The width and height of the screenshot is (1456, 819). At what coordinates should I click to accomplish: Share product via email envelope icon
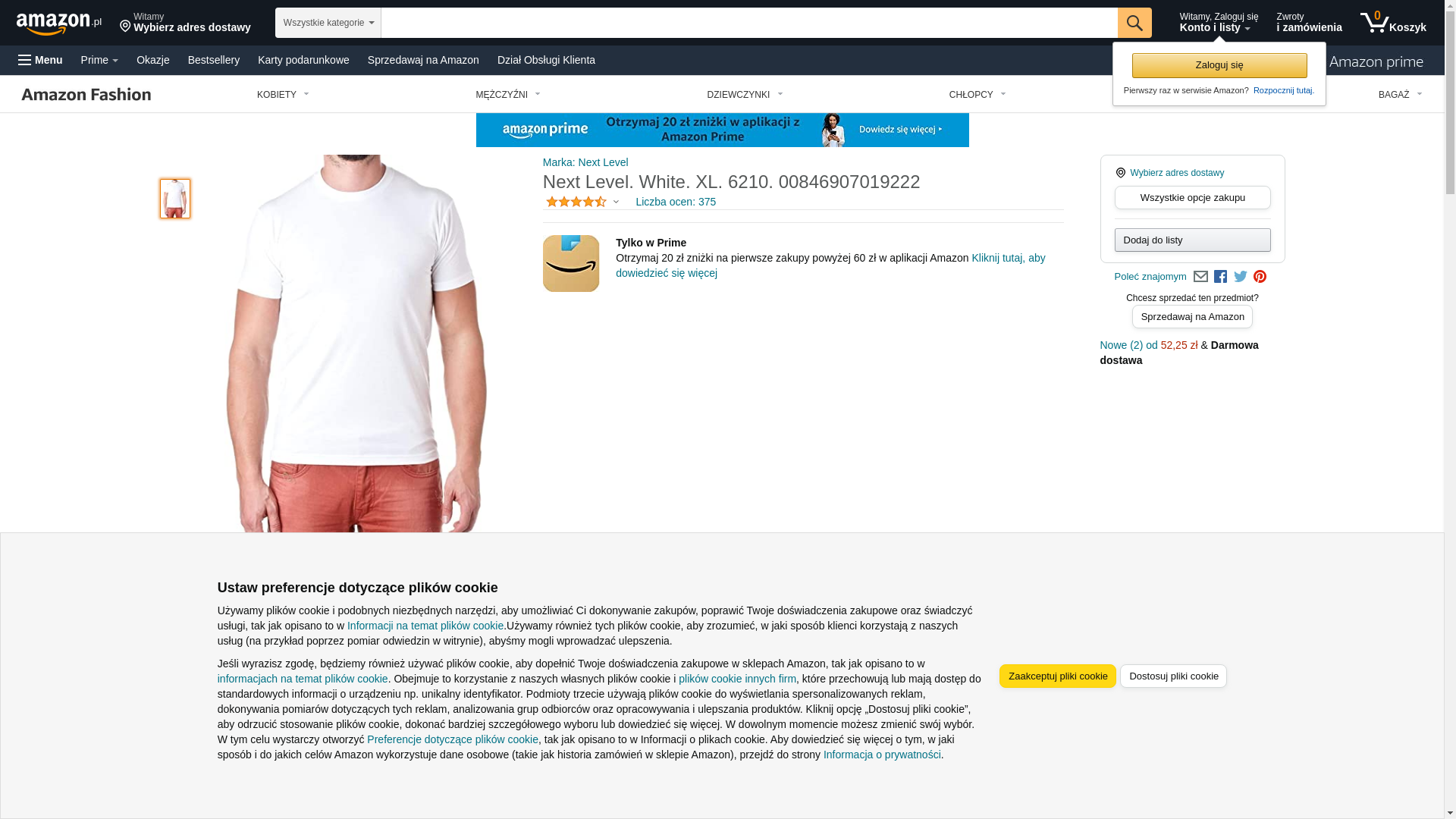point(1200,277)
